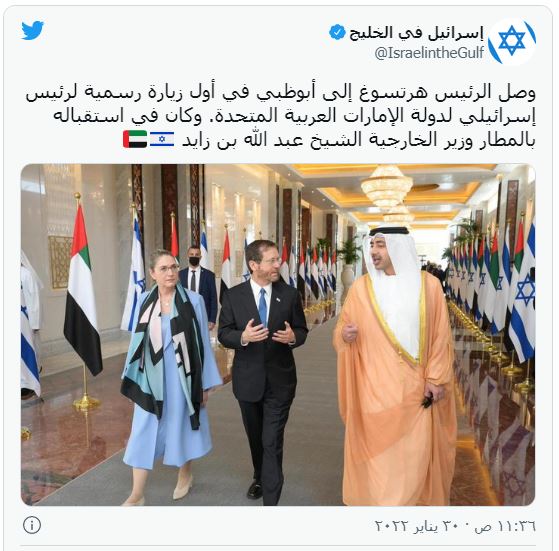Open the info circle icon below photo
559x551 pixels.
point(32,525)
